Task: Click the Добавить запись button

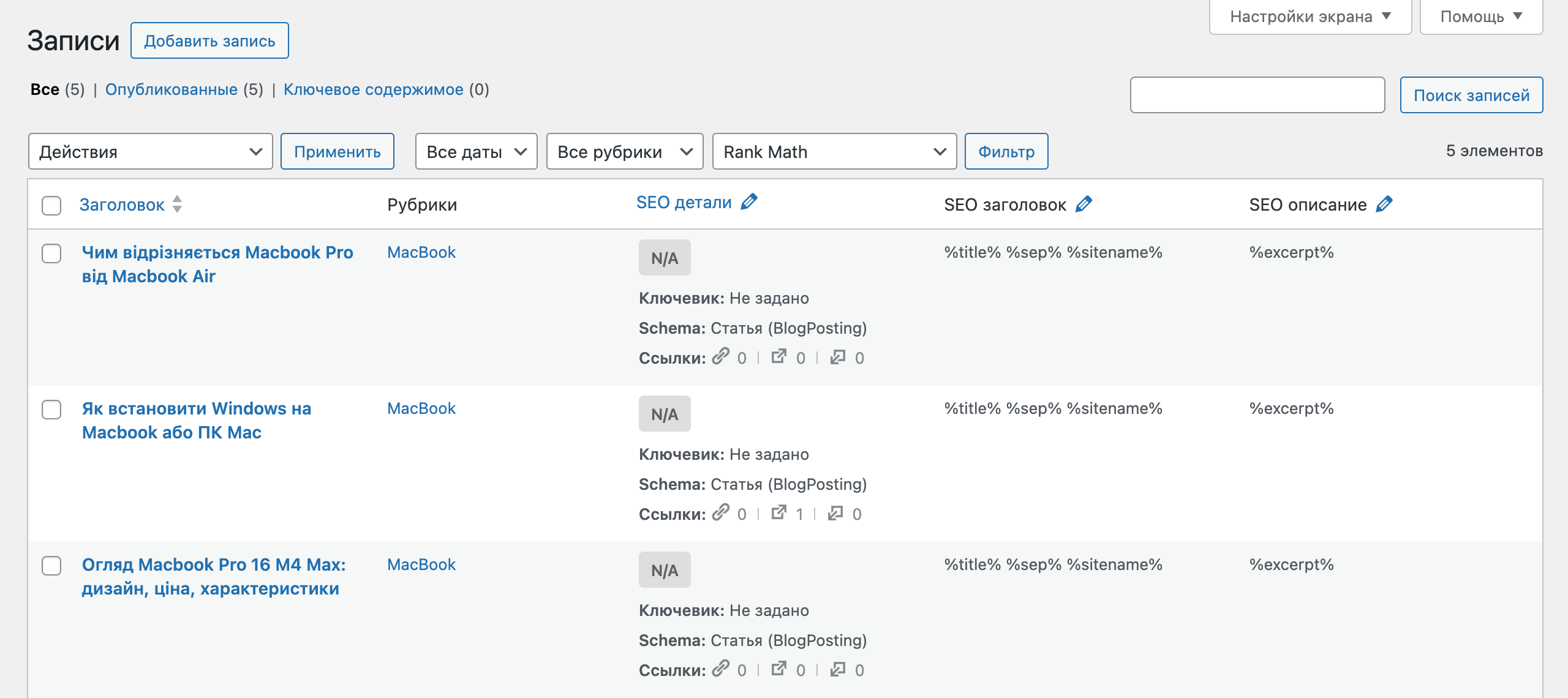Action: 209,40
